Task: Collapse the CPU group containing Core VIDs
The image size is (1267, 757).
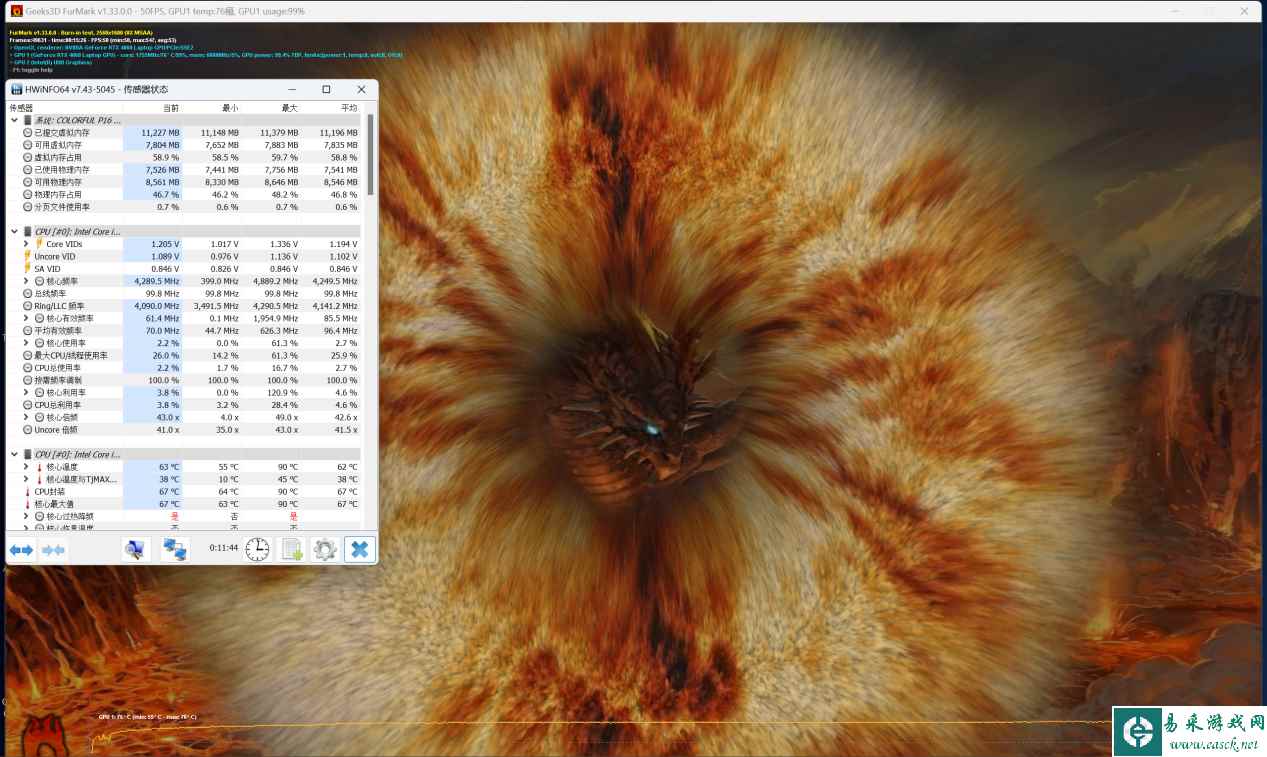Action: pyautogui.click(x=14, y=232)
